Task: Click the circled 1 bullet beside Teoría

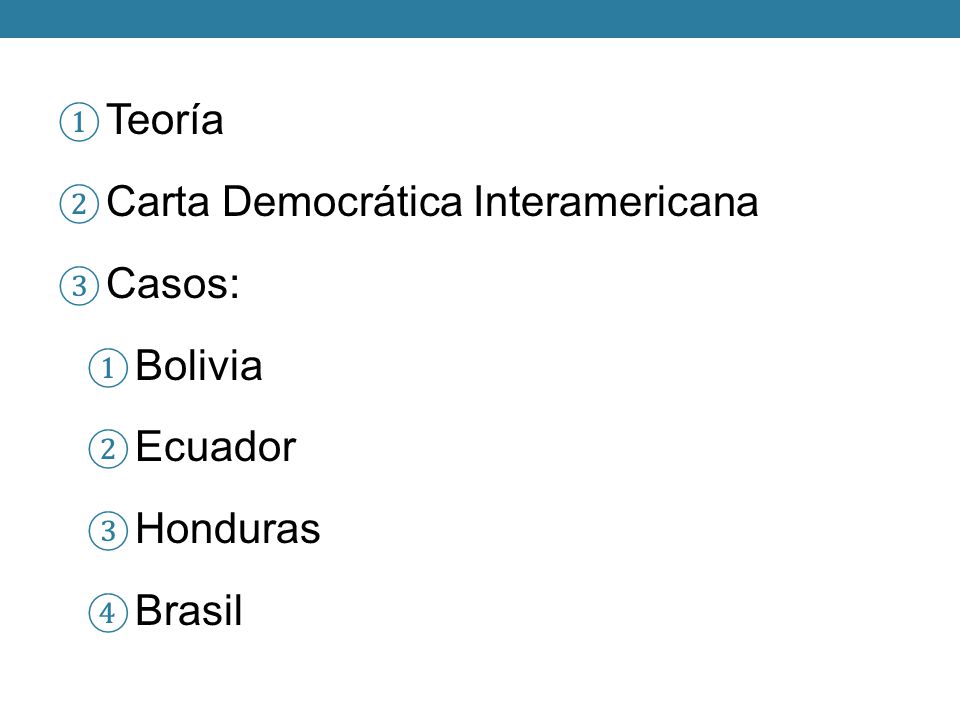Action: coord(79,122)
